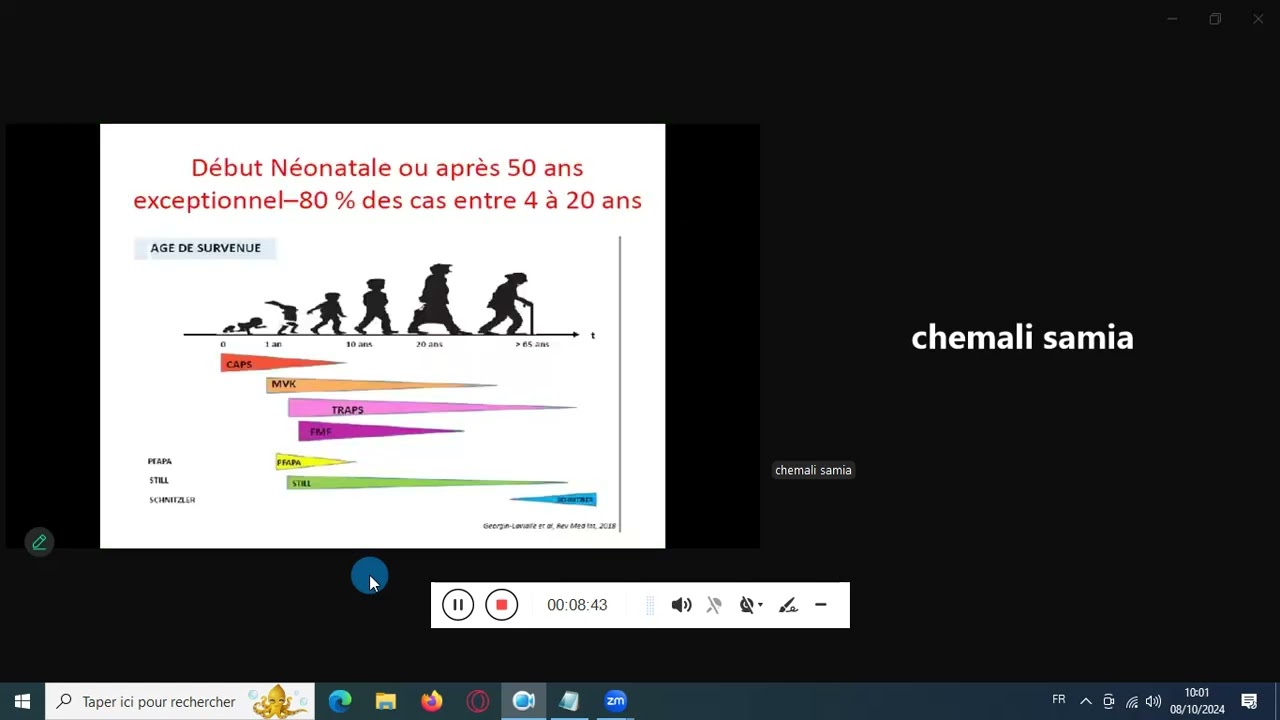The image size is (1280, 720).
Task: Click the large chemali samia name
Action: click(x=1022, y=337)
